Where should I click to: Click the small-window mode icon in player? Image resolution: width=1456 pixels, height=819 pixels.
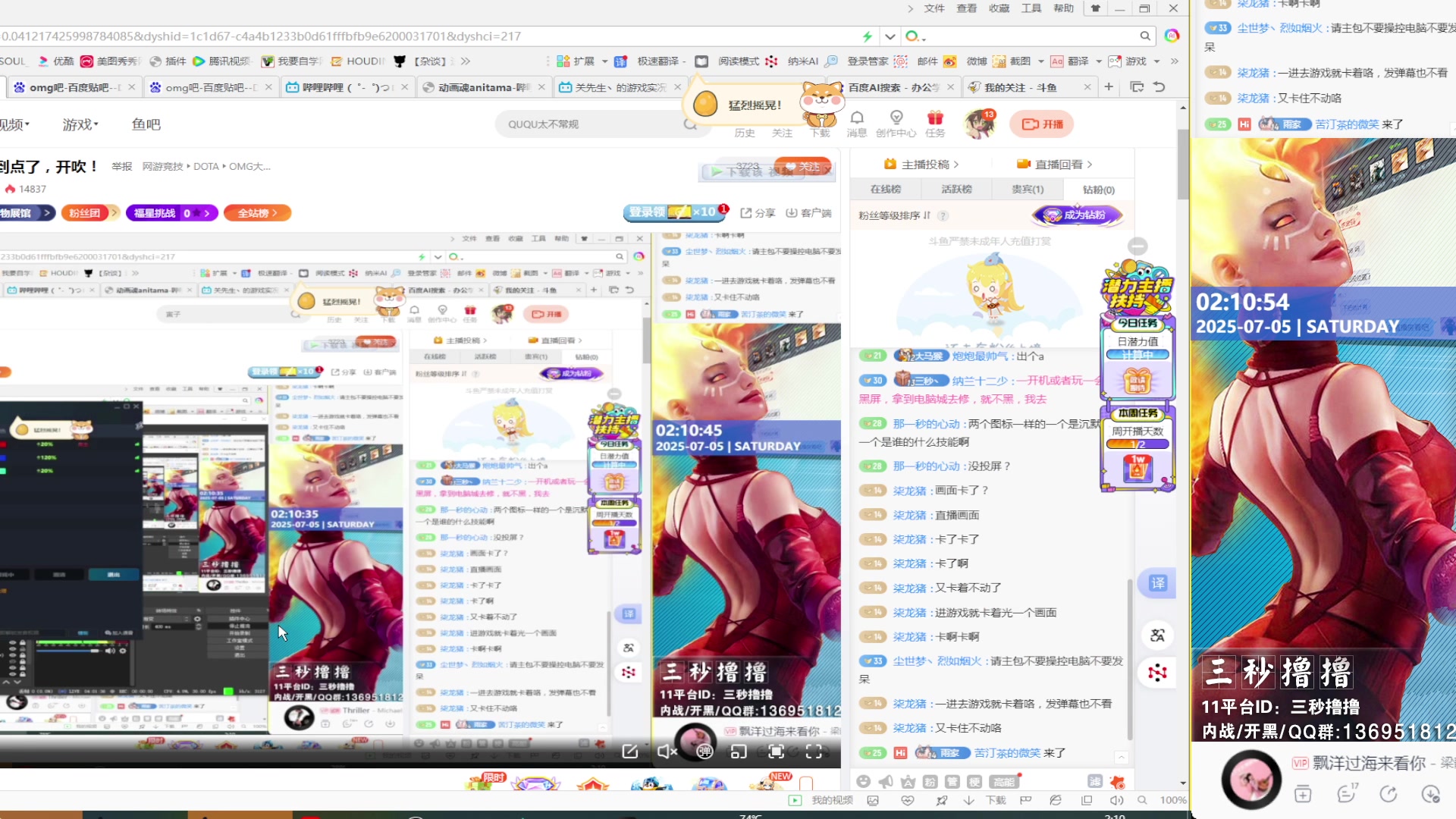click(x=739, y=751)
